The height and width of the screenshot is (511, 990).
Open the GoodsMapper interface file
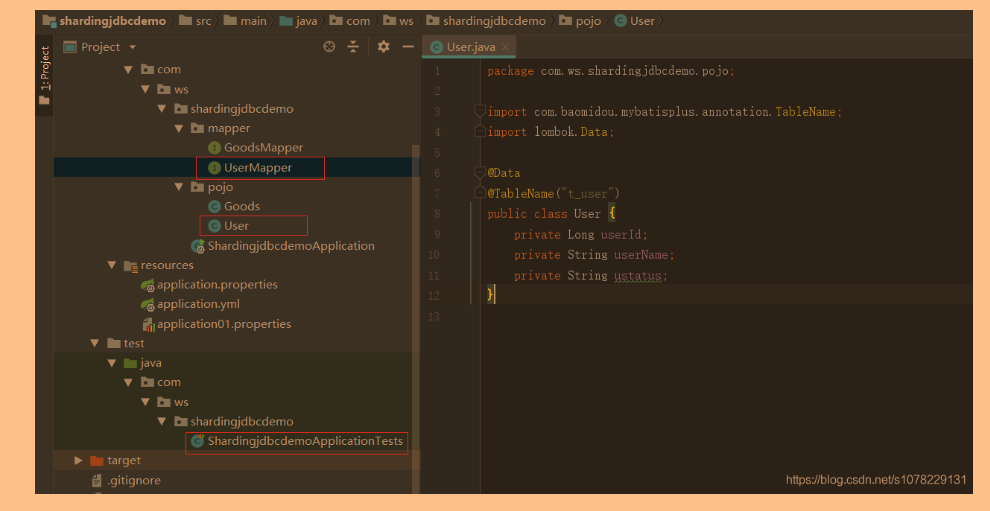tap(262, 148)
